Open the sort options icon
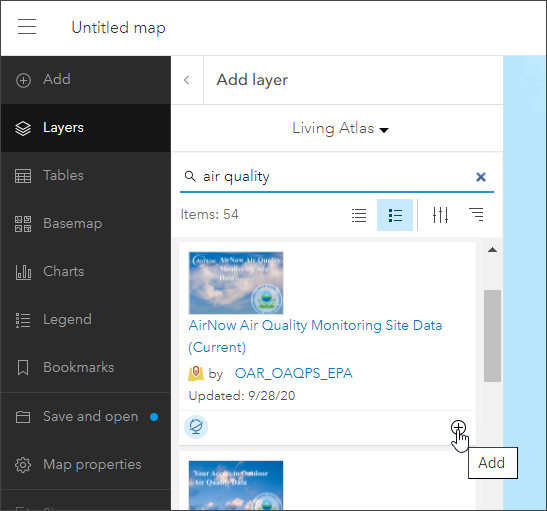 (476, 214)
